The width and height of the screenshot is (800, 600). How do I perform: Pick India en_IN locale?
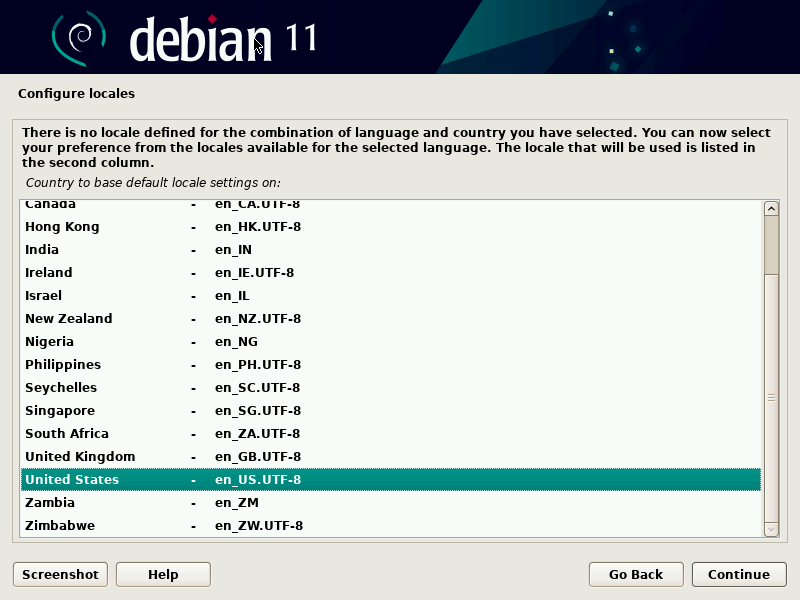point(42,250)
